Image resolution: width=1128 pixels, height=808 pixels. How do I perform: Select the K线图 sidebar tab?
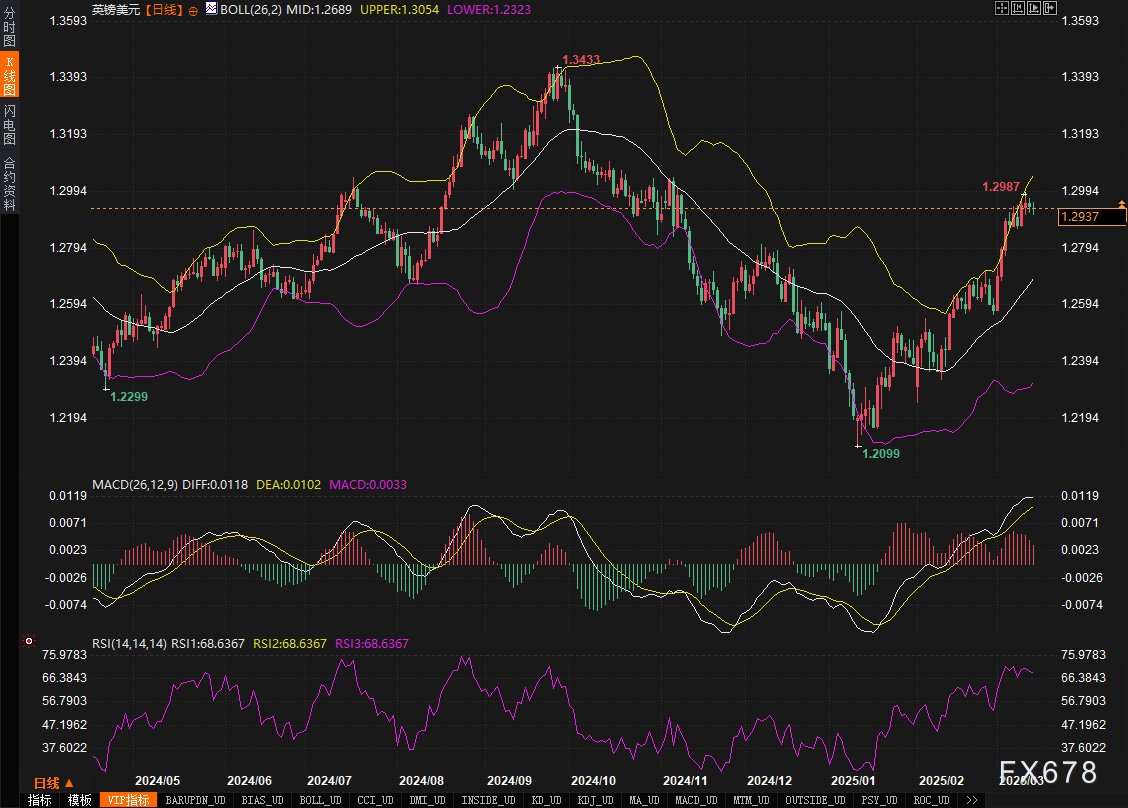coord(9,76)
